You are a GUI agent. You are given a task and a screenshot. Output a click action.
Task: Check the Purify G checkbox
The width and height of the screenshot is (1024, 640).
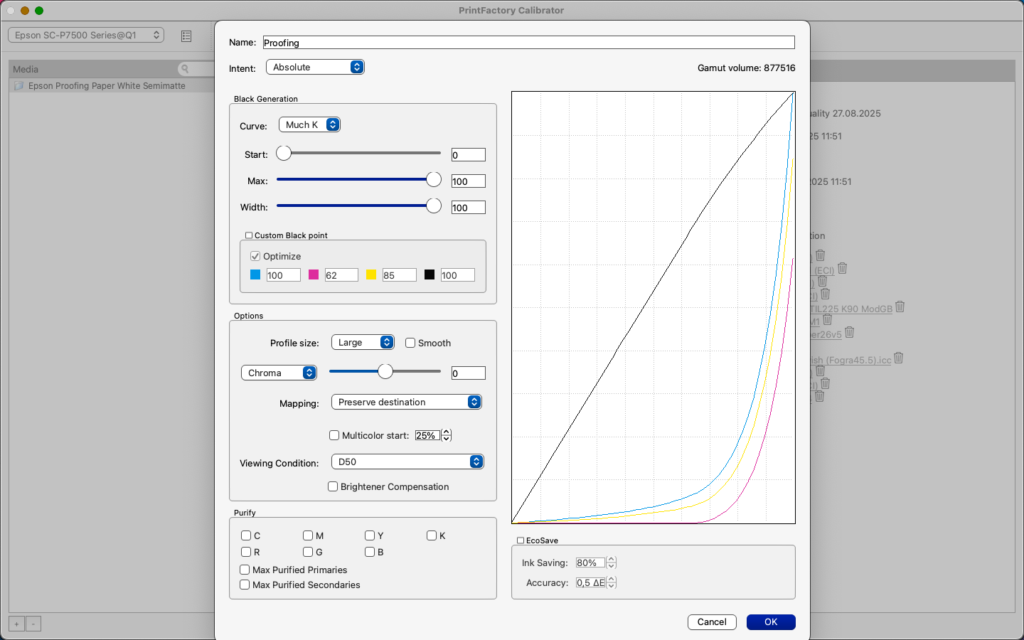tap(308, 552)
